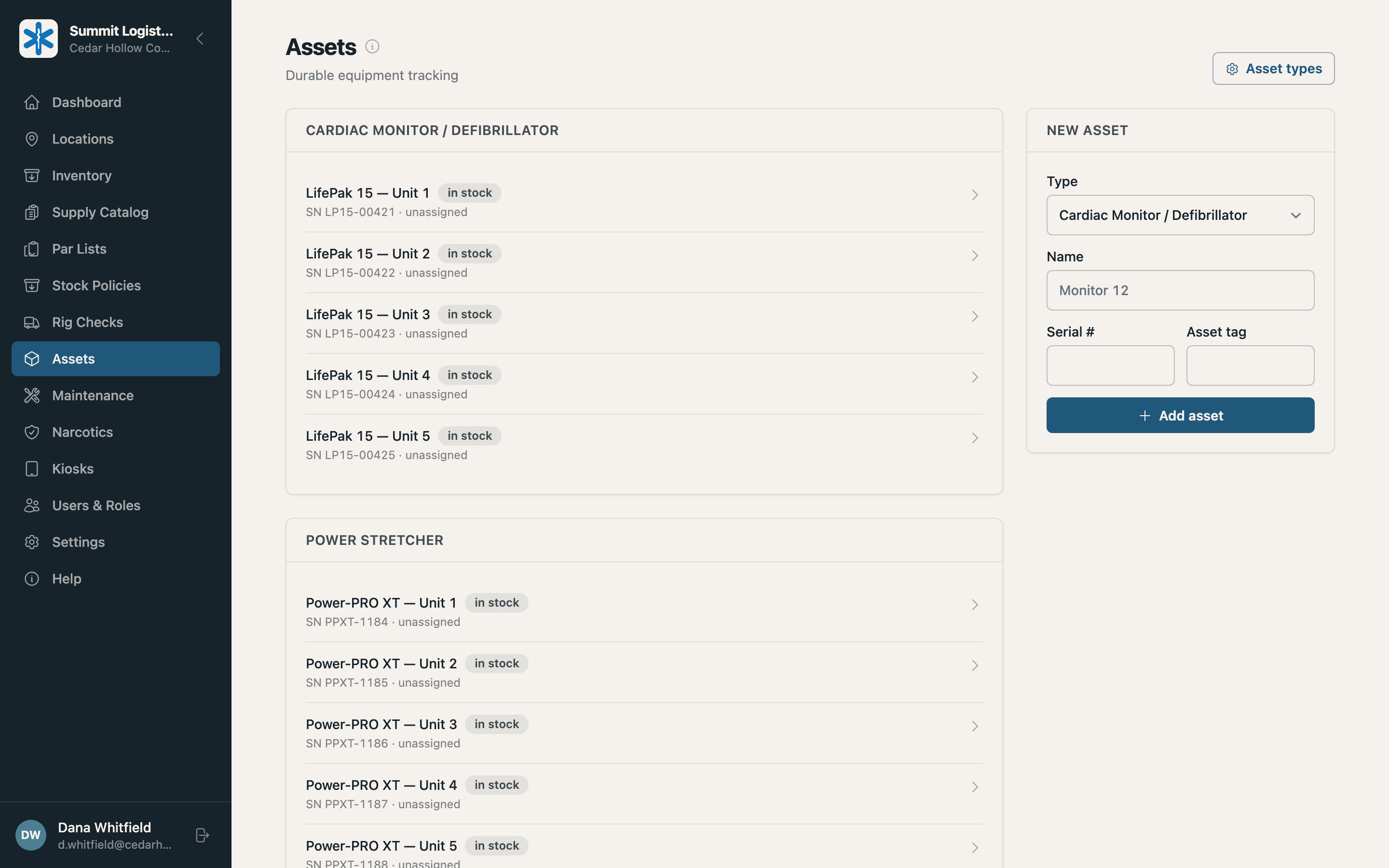1389x868 pixels.
Task: Open Inventory in the sidebar
Action: click(x=115, y=176)
